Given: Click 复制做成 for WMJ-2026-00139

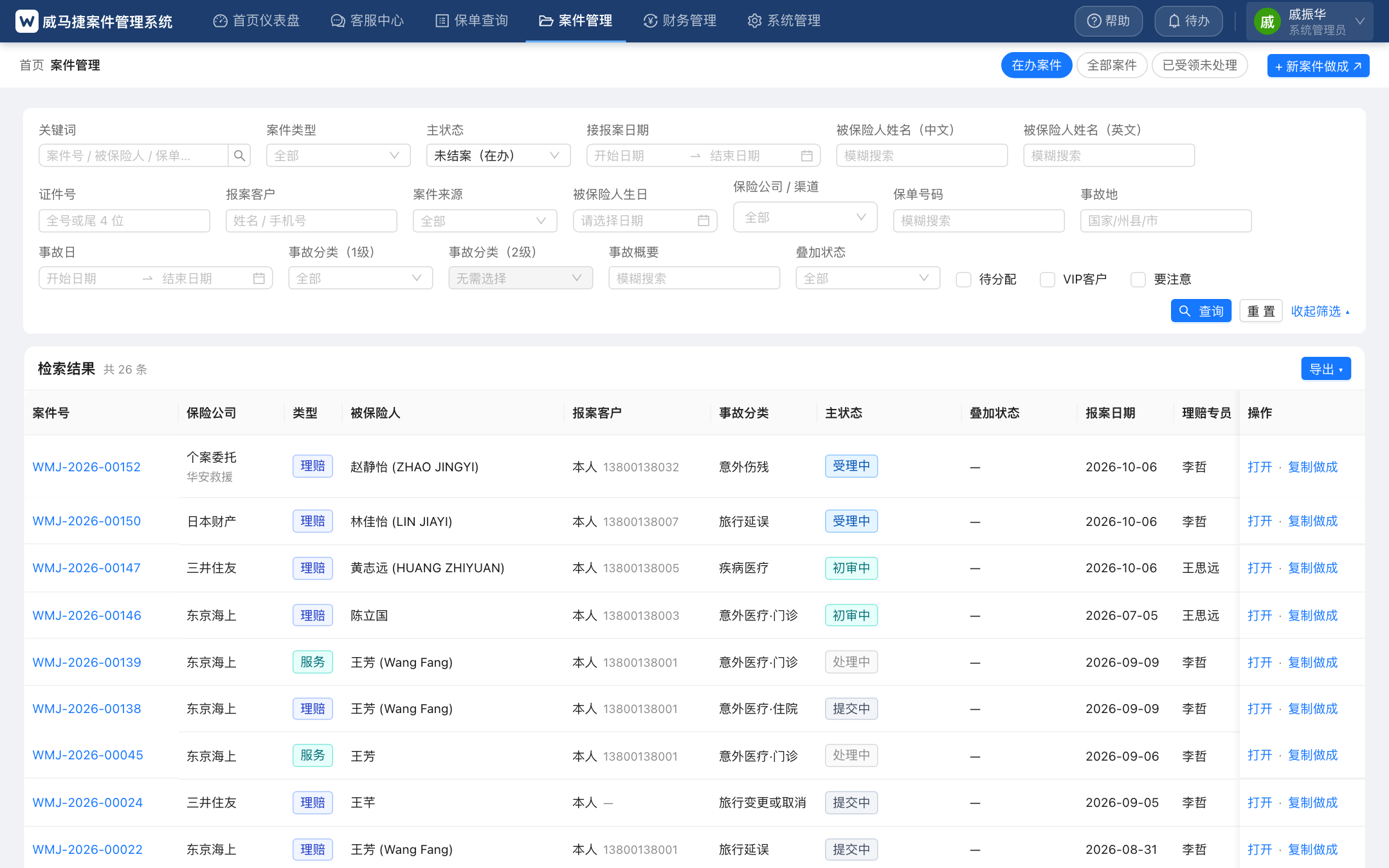Looking at the screenshot, I should click(x=1312, y=662).
